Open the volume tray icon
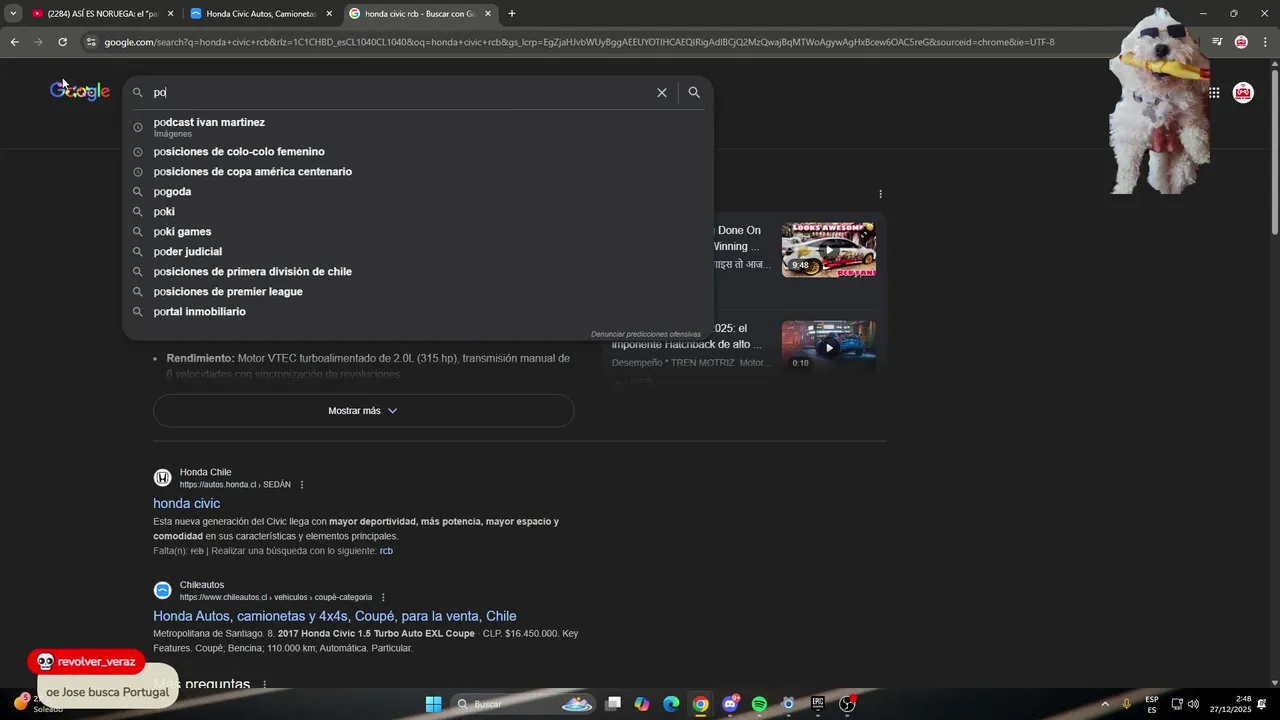This screenshot has width=1280, height=720. click(1193, 704)
